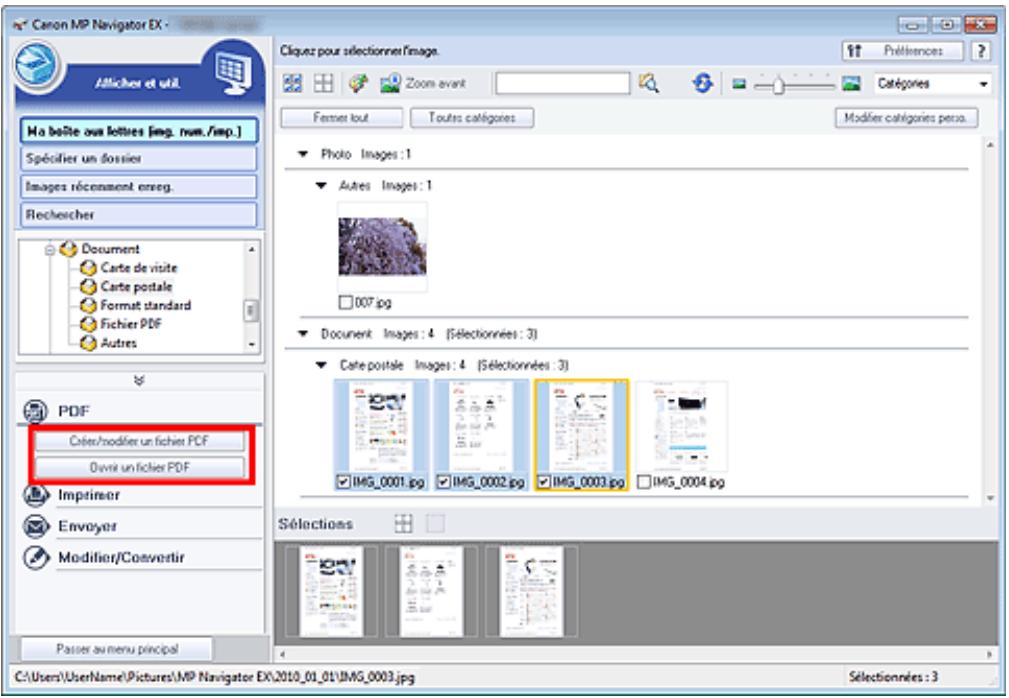Open the Envoyer menu

[88, 526]
